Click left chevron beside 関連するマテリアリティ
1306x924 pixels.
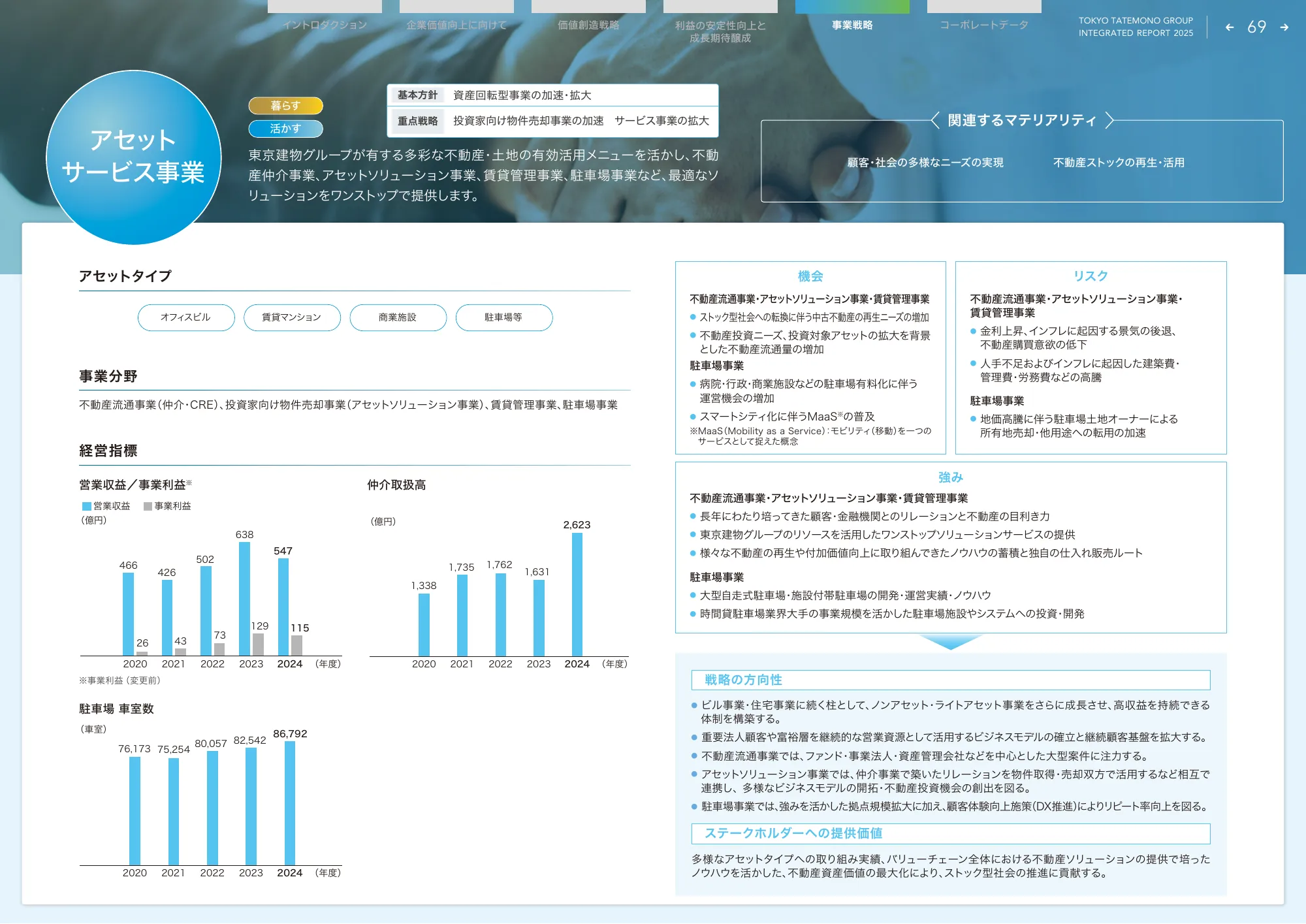(x=935, y=120)
